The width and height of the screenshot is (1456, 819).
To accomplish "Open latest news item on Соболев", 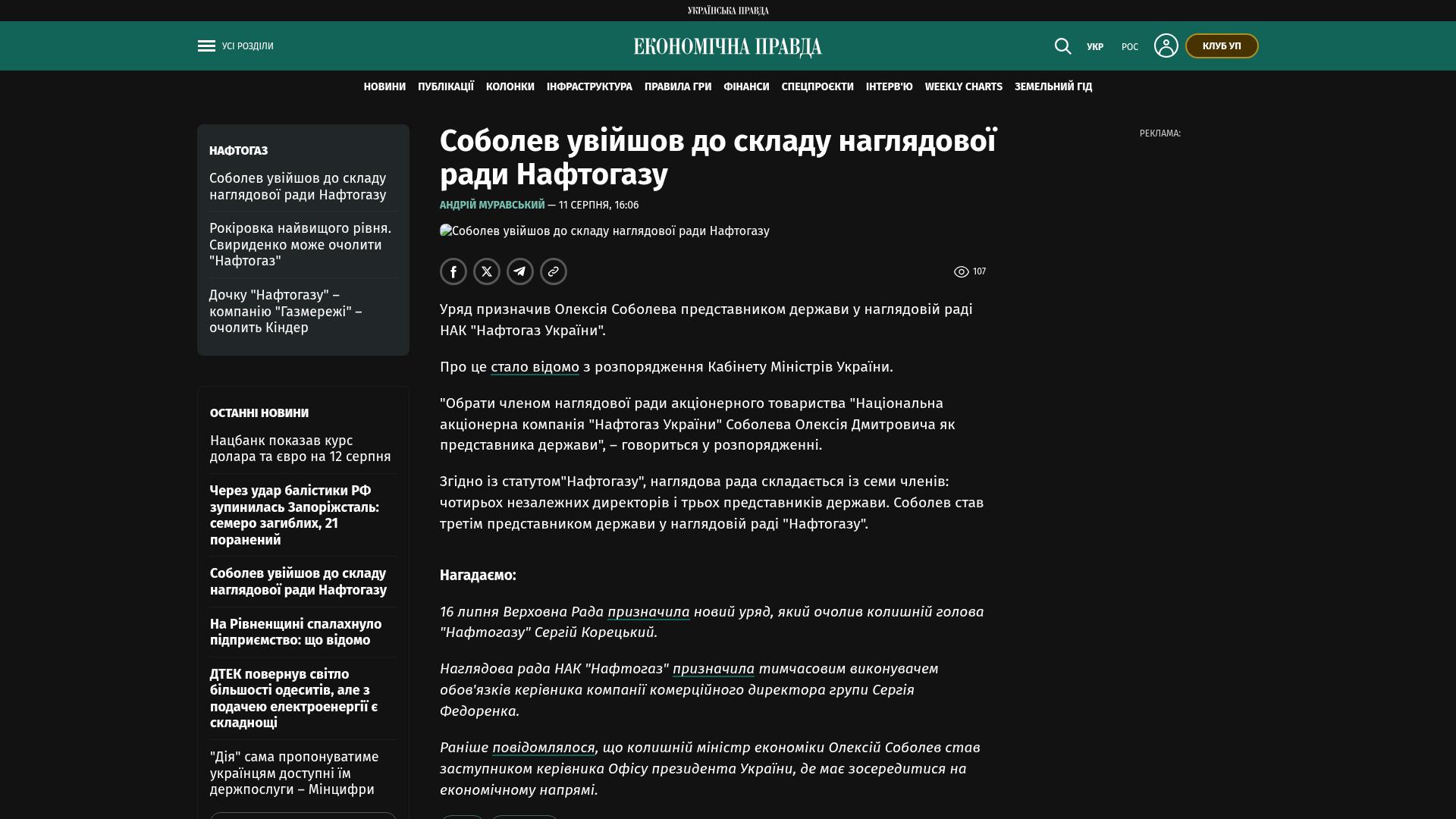I will (298, 582).
